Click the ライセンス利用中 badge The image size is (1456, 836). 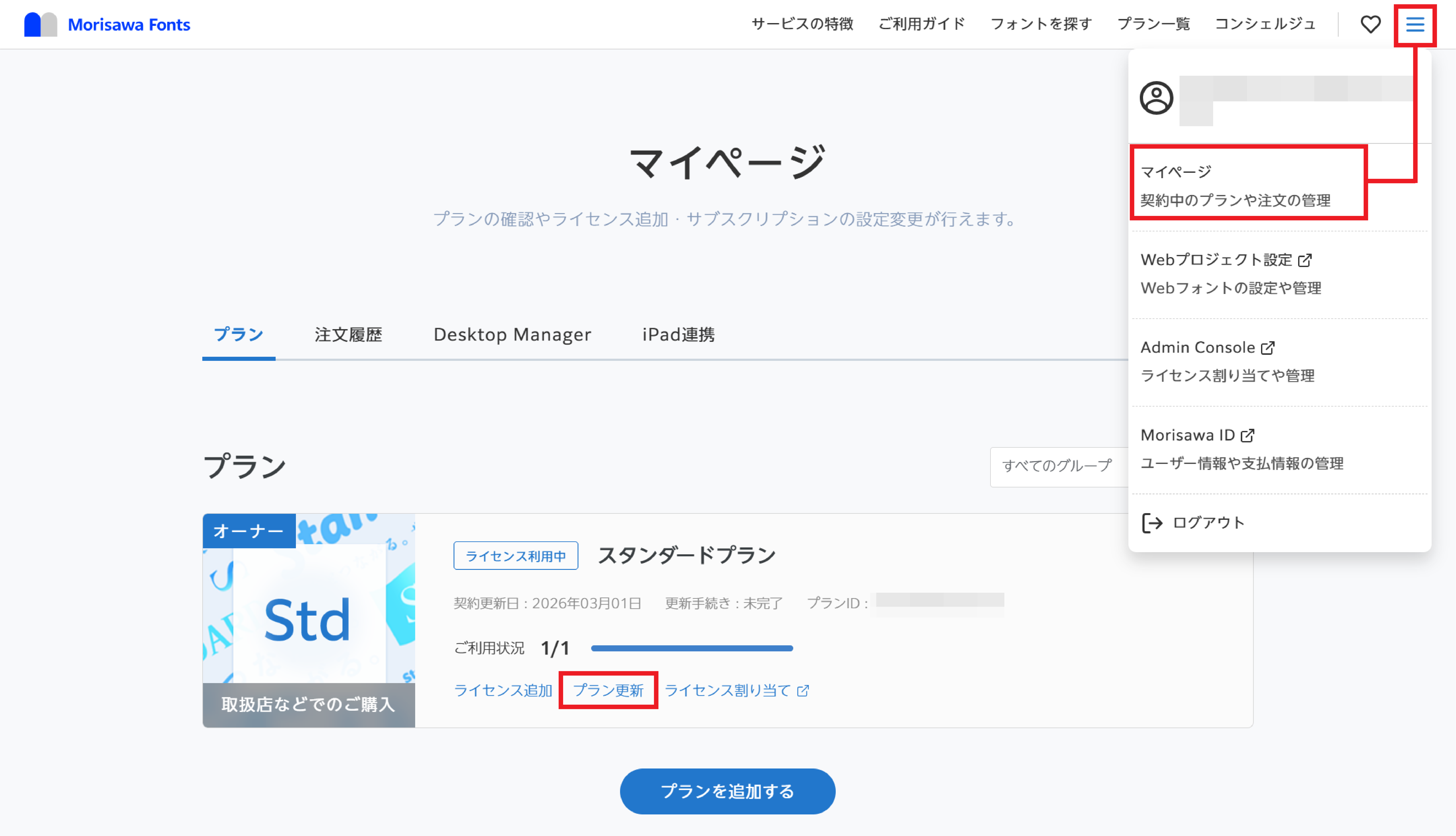(516, 556)
